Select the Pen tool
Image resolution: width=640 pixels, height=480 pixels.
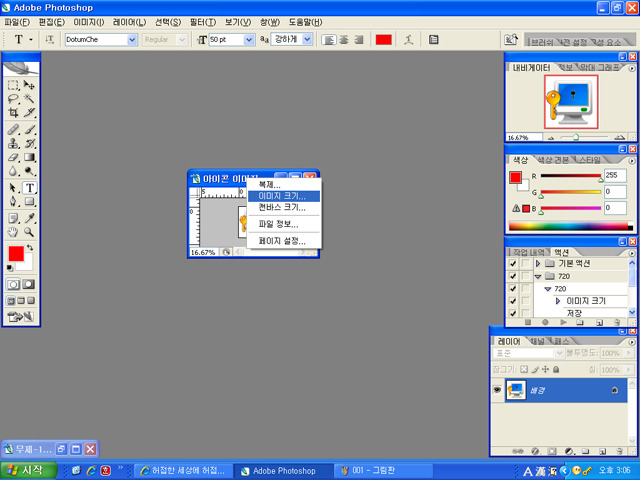point(13,202)
